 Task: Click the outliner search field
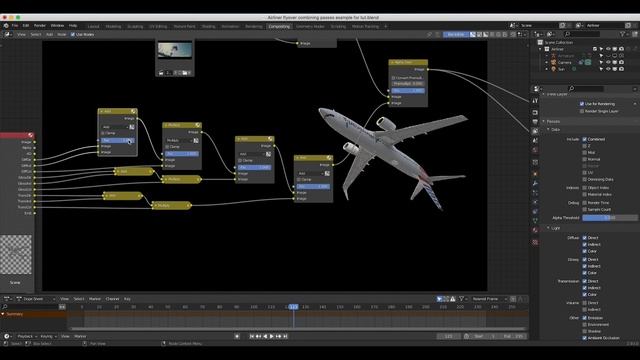pyautogui.click(x=582, y=34)
